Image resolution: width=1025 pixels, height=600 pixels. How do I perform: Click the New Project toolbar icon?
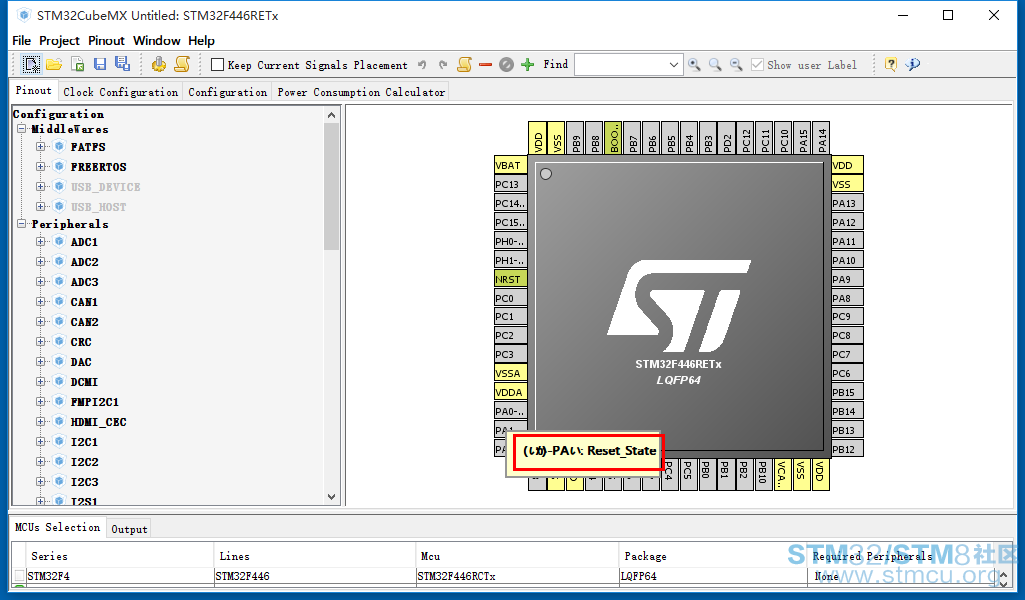pyautogui.click(x=31, y=64)
